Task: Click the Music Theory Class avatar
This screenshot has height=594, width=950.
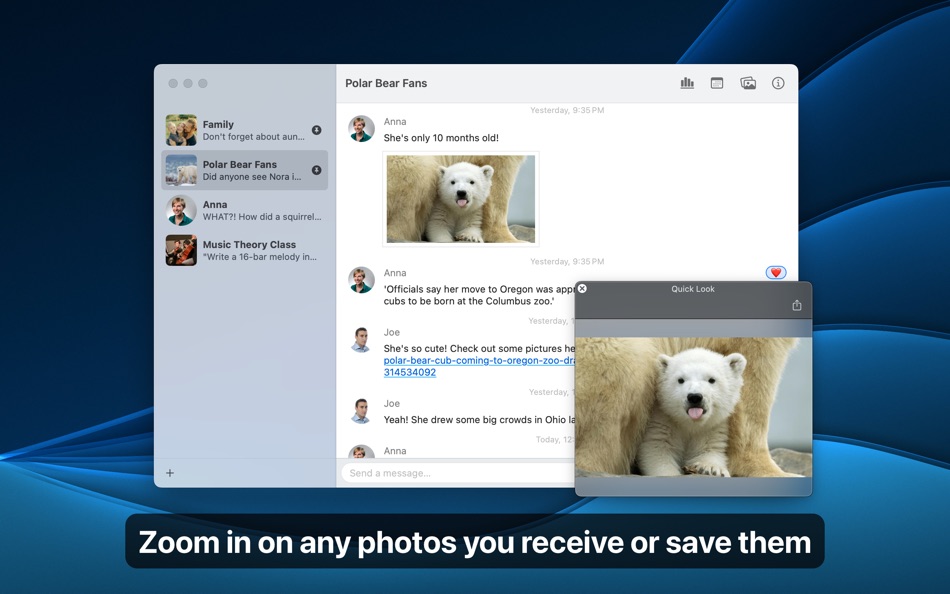Action: 181,250
